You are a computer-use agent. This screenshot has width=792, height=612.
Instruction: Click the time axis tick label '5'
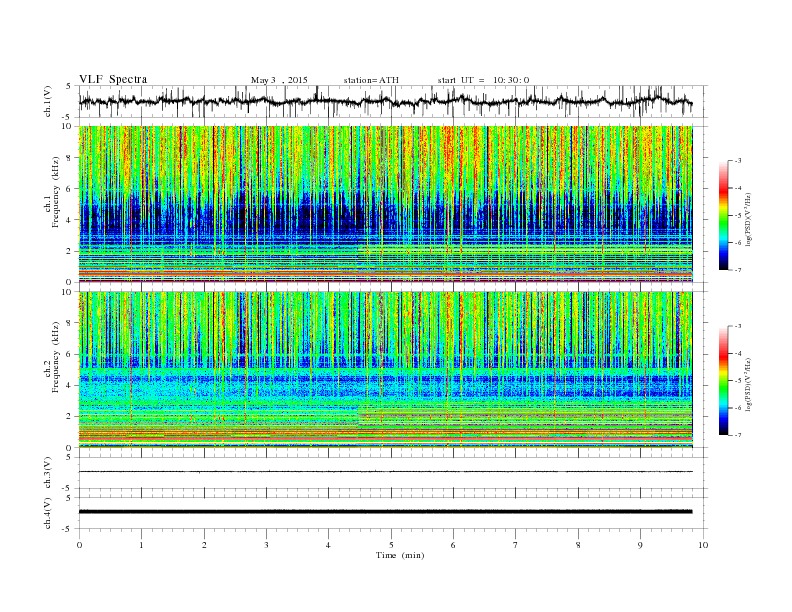(x=391, y=545)
